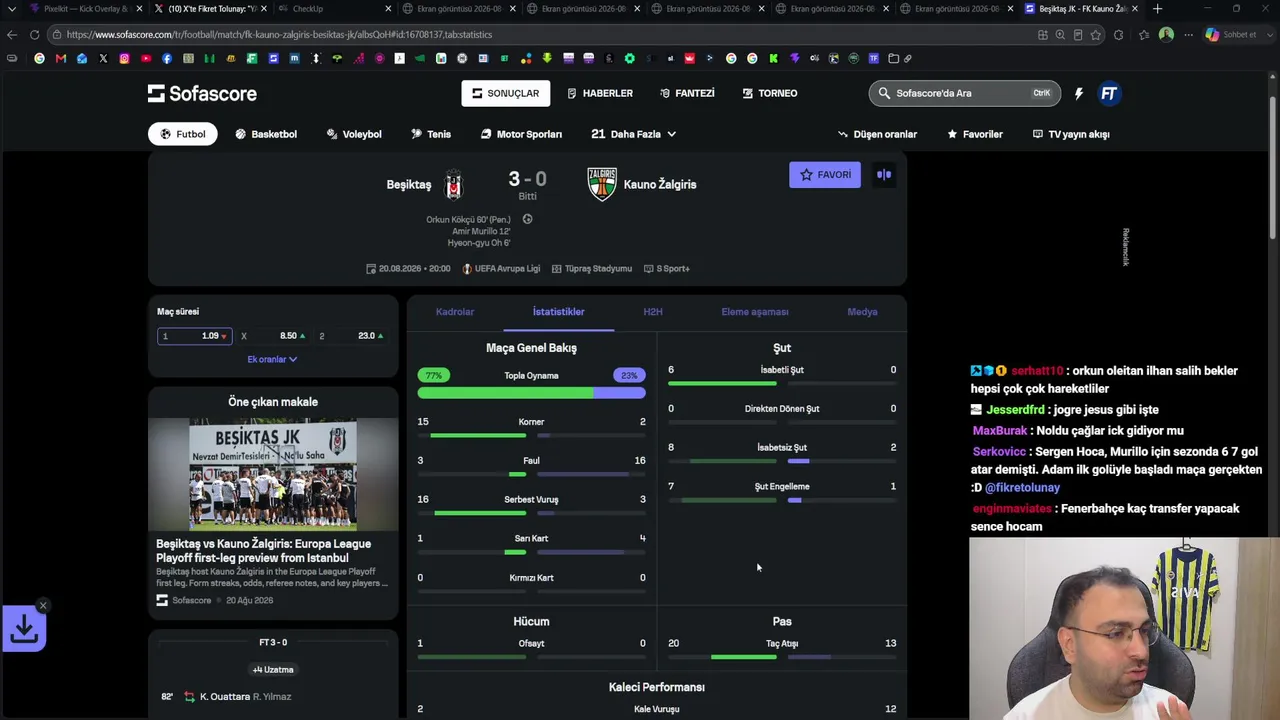
Task: Click the İsabetli Şut green bar
Action: coord(722,384)
